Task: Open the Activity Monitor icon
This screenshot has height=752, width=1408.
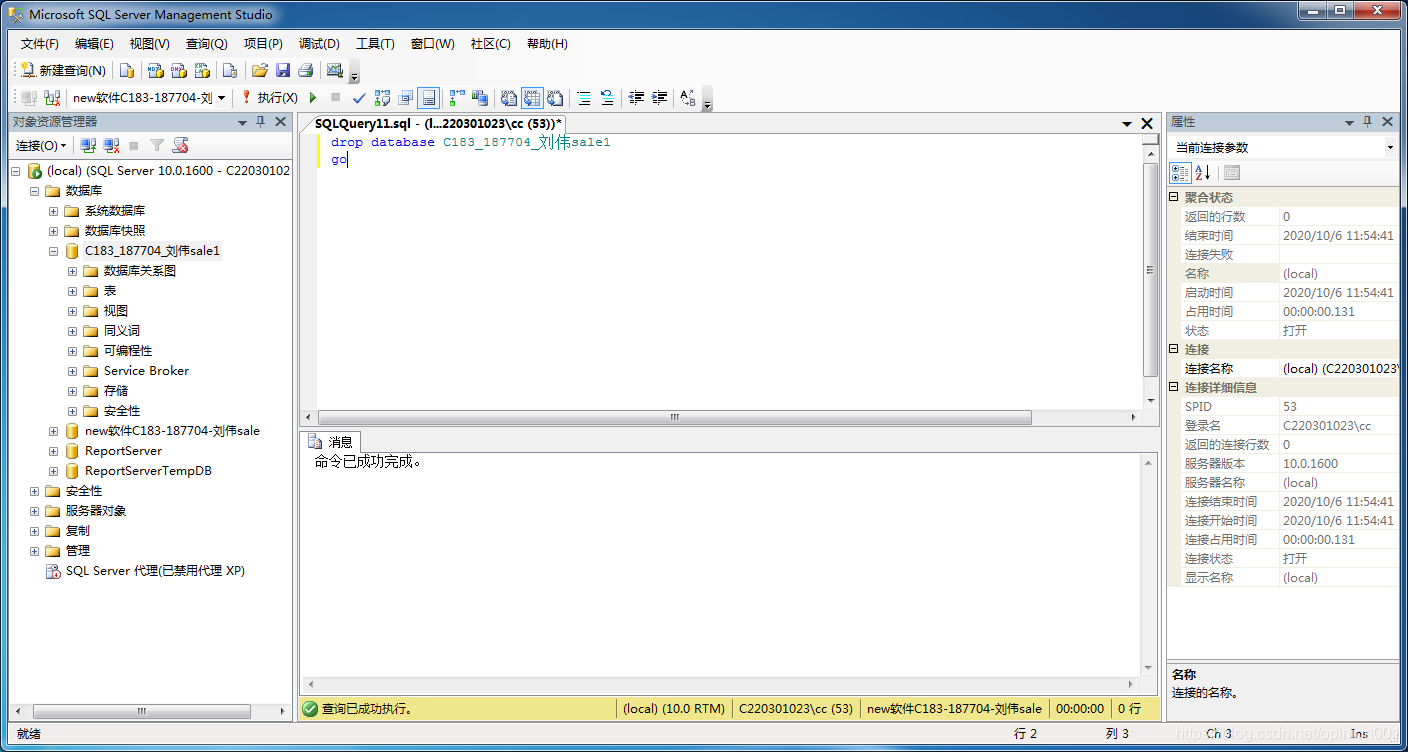Action: (x=335, y=70)
